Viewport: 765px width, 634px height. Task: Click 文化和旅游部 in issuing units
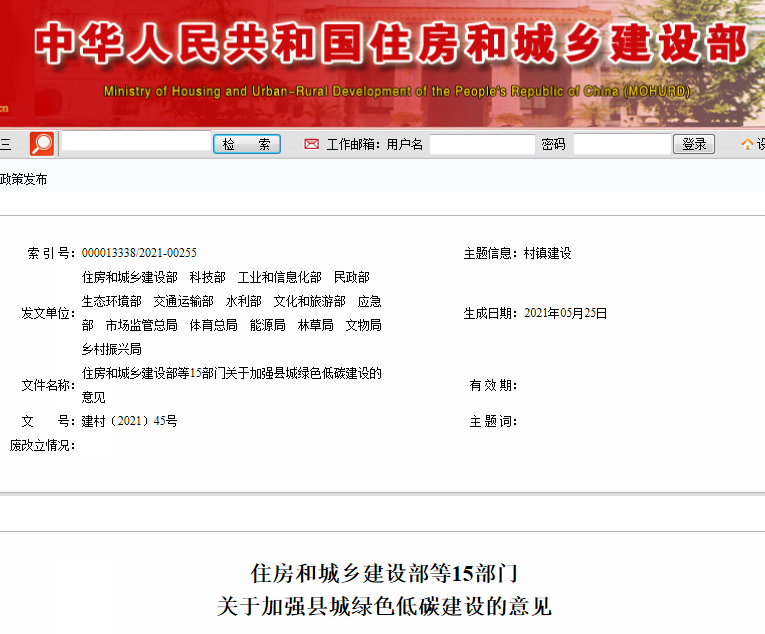click(x=310, y=301)
